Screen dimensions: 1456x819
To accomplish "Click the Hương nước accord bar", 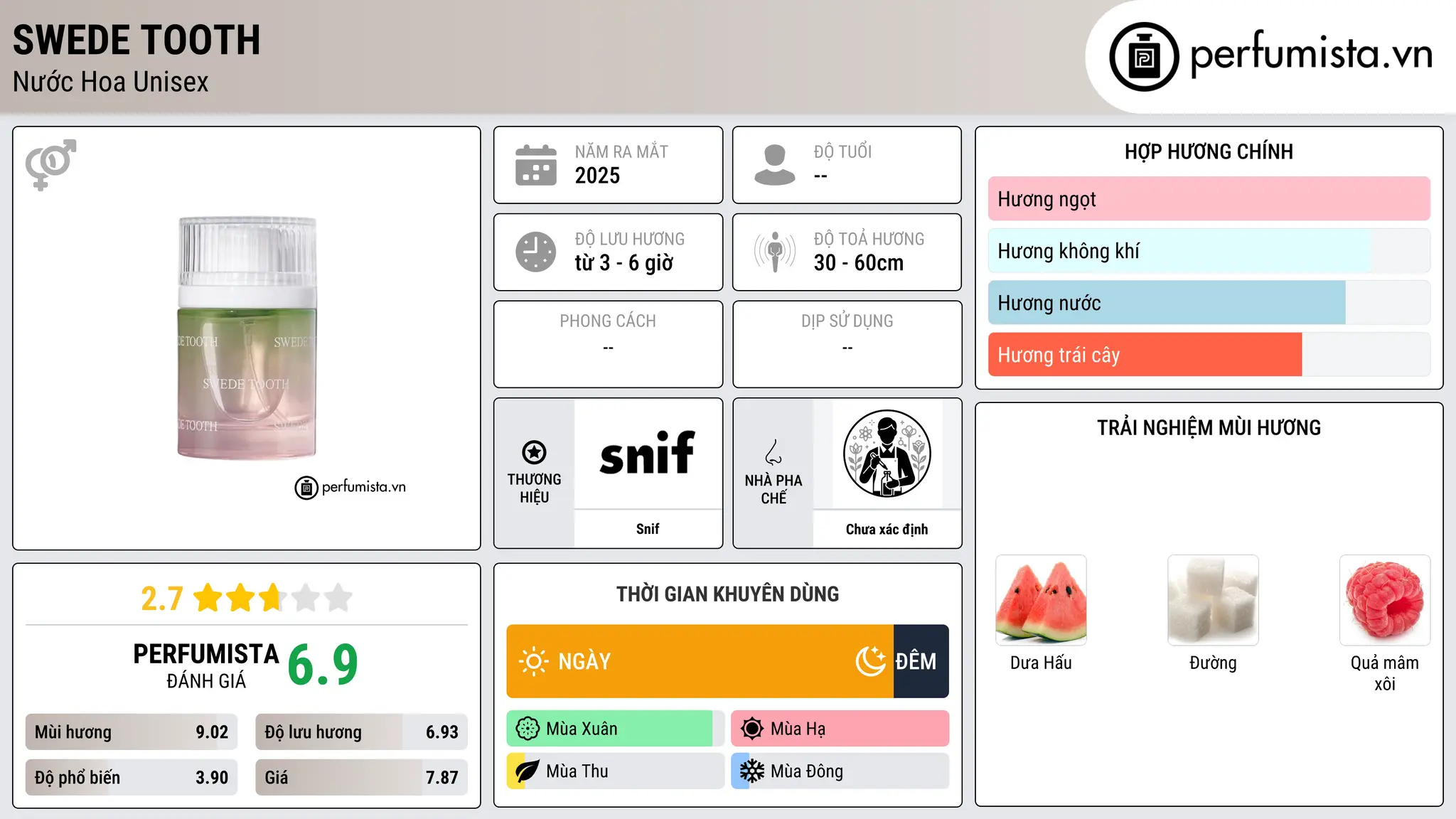I will pos(1209,303).
